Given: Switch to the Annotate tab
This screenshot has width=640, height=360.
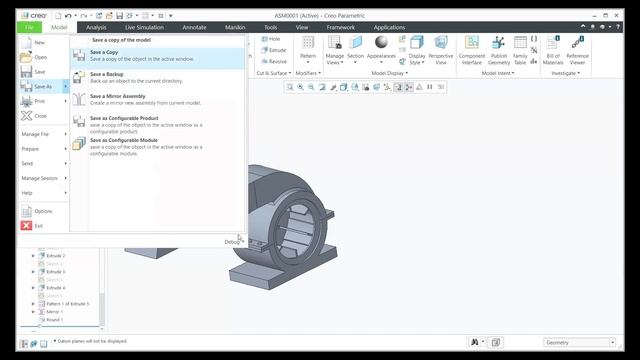Looking at the screenshot, I should 194,27.
